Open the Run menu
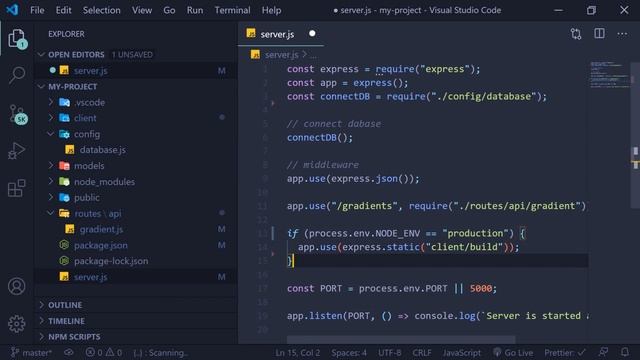The height and width of the screenshot is (360, 640). (x=195, y=10)
